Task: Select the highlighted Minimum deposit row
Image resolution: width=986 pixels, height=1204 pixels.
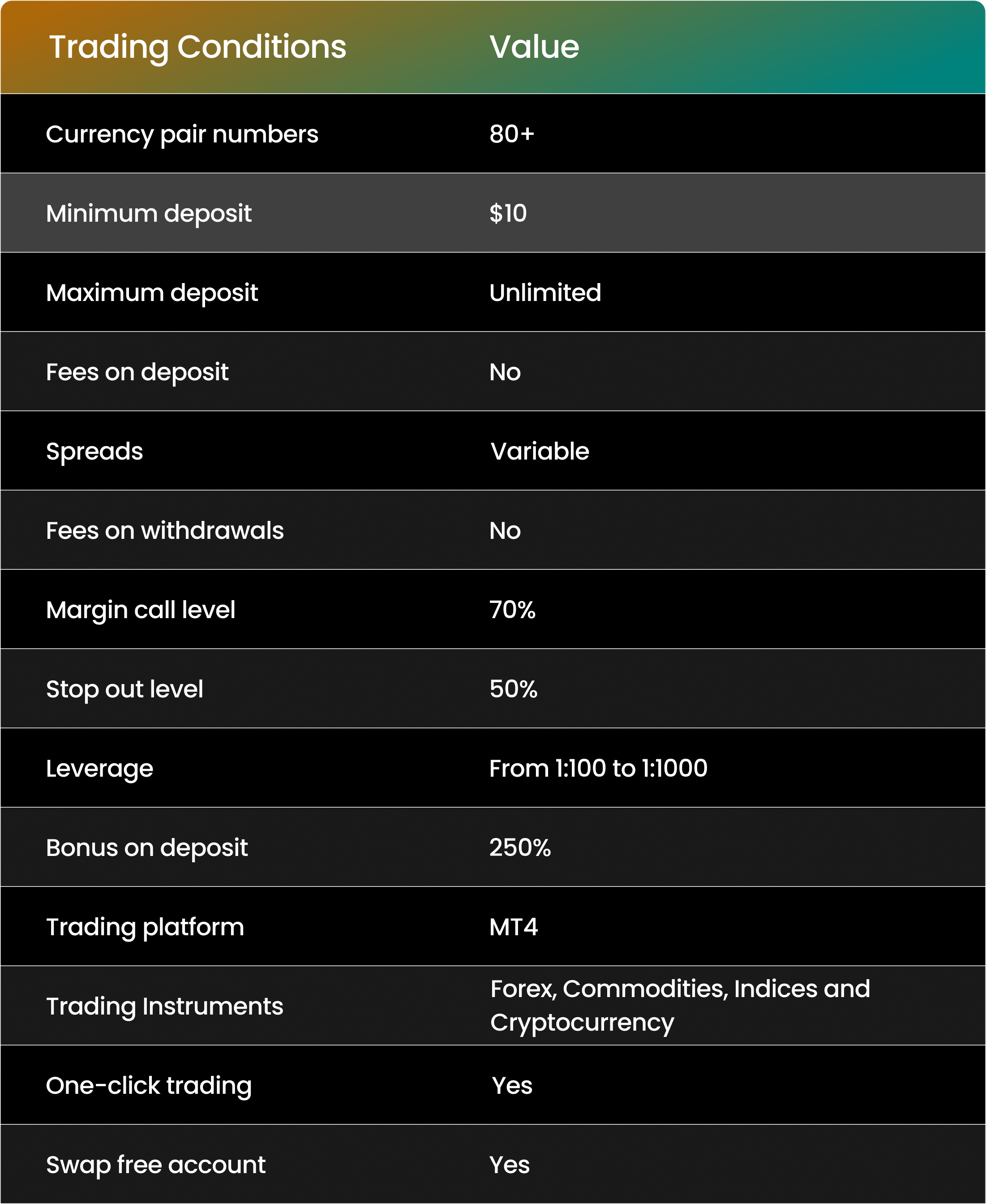Action: point(493,212)
